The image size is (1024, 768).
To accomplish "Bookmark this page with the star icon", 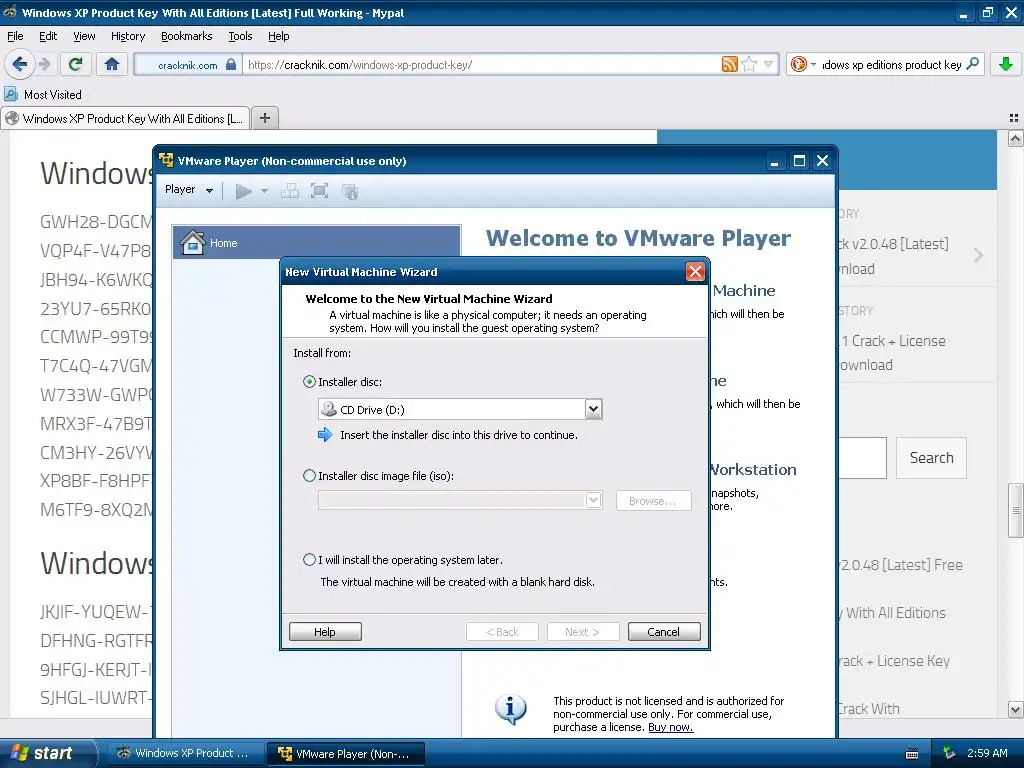I will [x=749, y=64].
